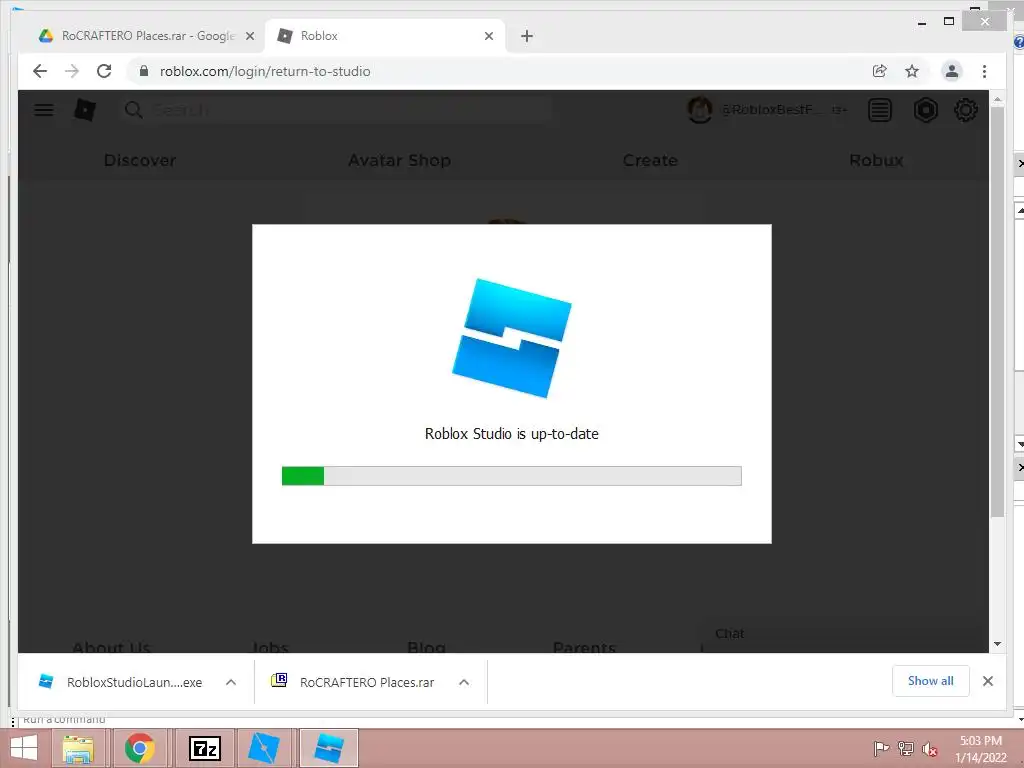Open the Chat panel

click(729, 633)
